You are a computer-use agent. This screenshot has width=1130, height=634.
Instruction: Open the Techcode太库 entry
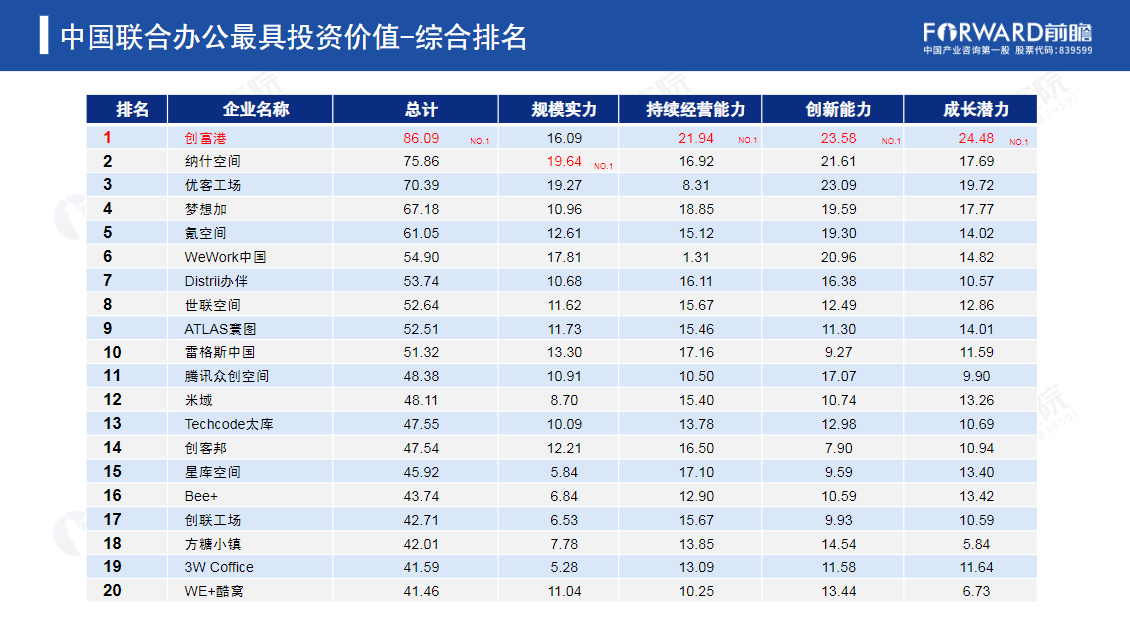229,424
